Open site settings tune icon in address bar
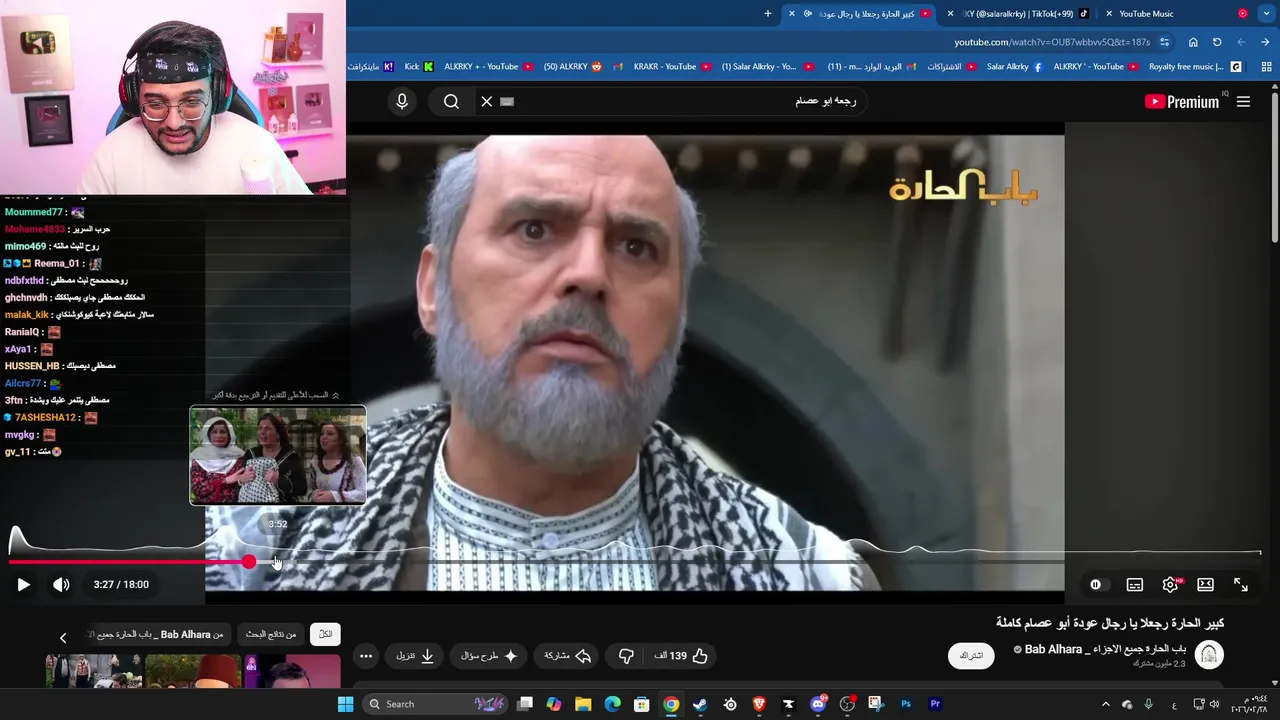Screen dimensions: 1280x720 point(1165,42)
